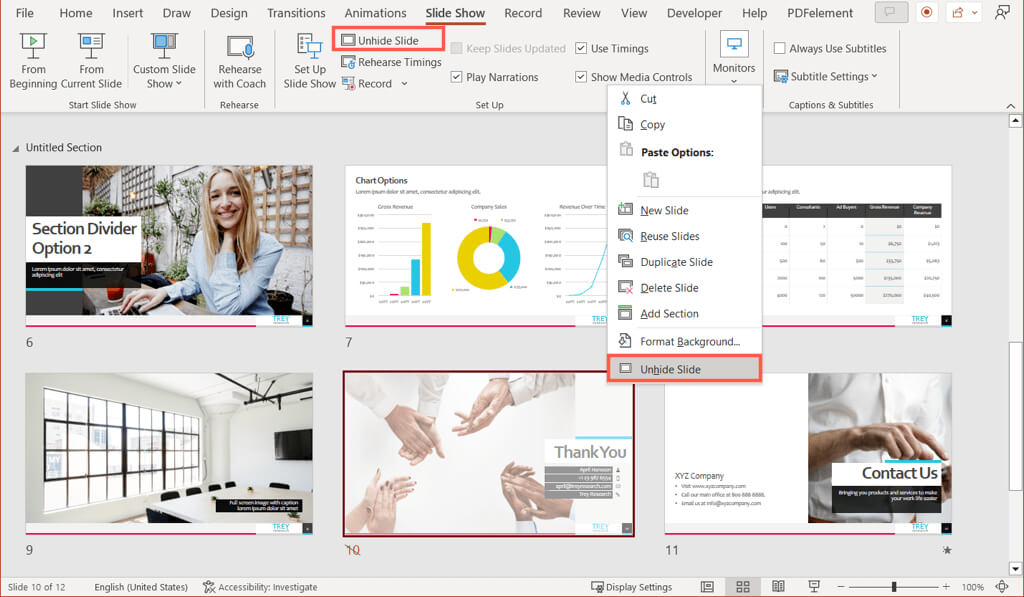Switch to the Design tab
This screenshot has height=597, width=1024.
tap(229, 13)
